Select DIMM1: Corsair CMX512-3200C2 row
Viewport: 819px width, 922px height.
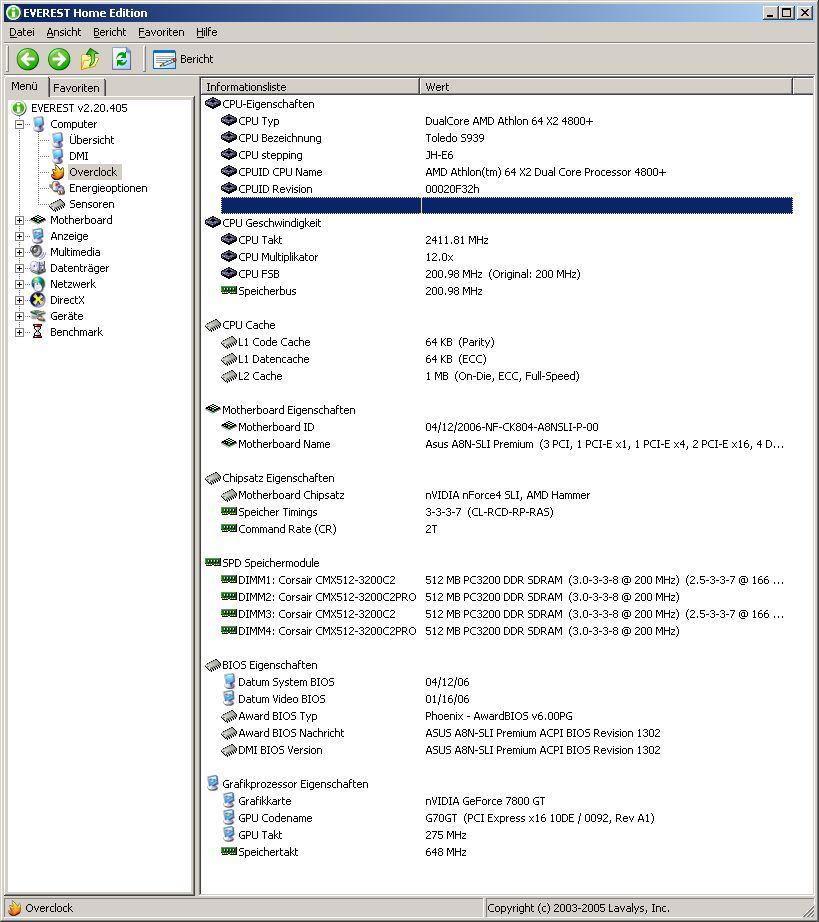(x=507, y=580)
